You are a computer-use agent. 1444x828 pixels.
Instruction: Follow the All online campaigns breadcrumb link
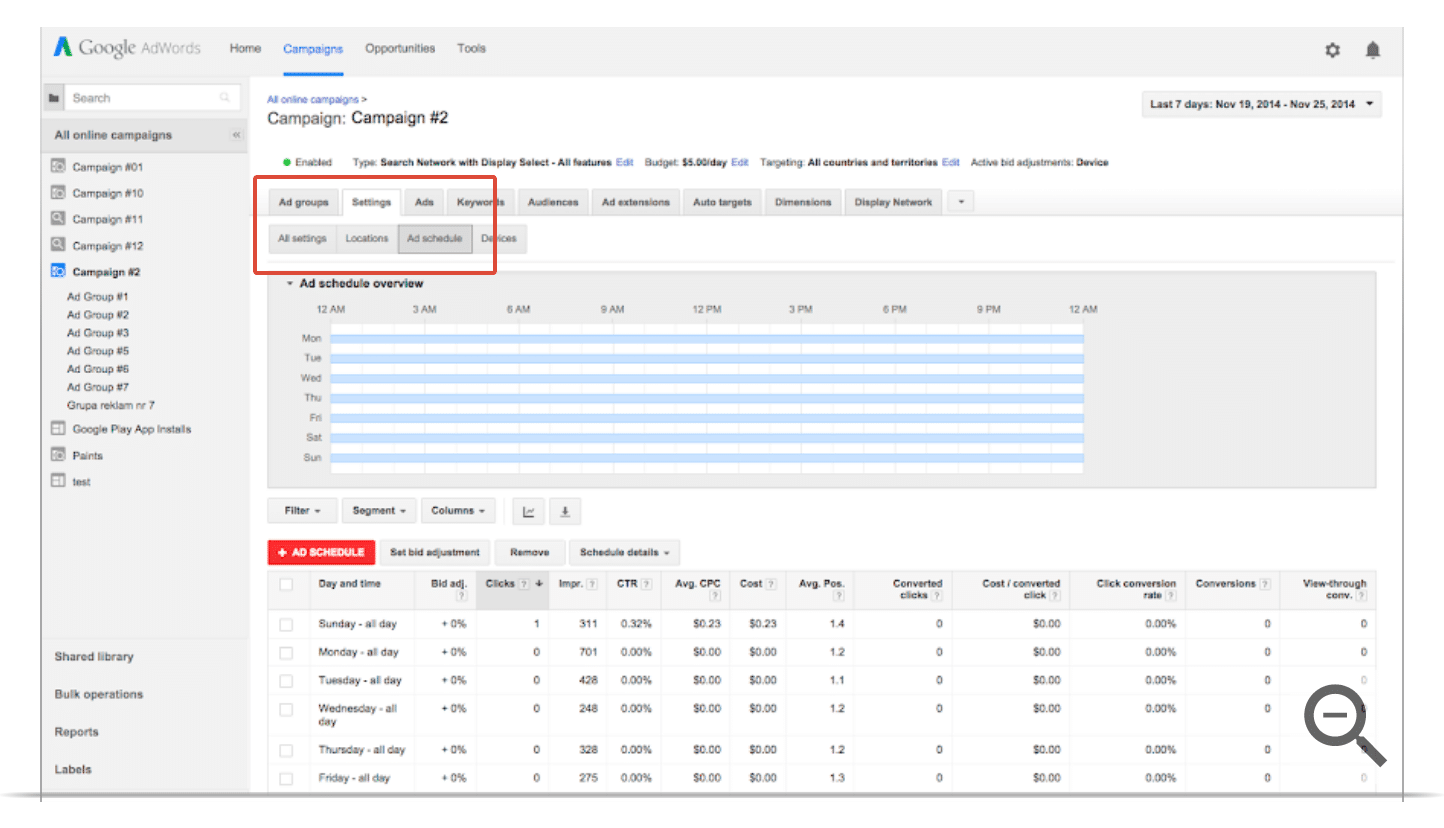(x=313, y=100)
